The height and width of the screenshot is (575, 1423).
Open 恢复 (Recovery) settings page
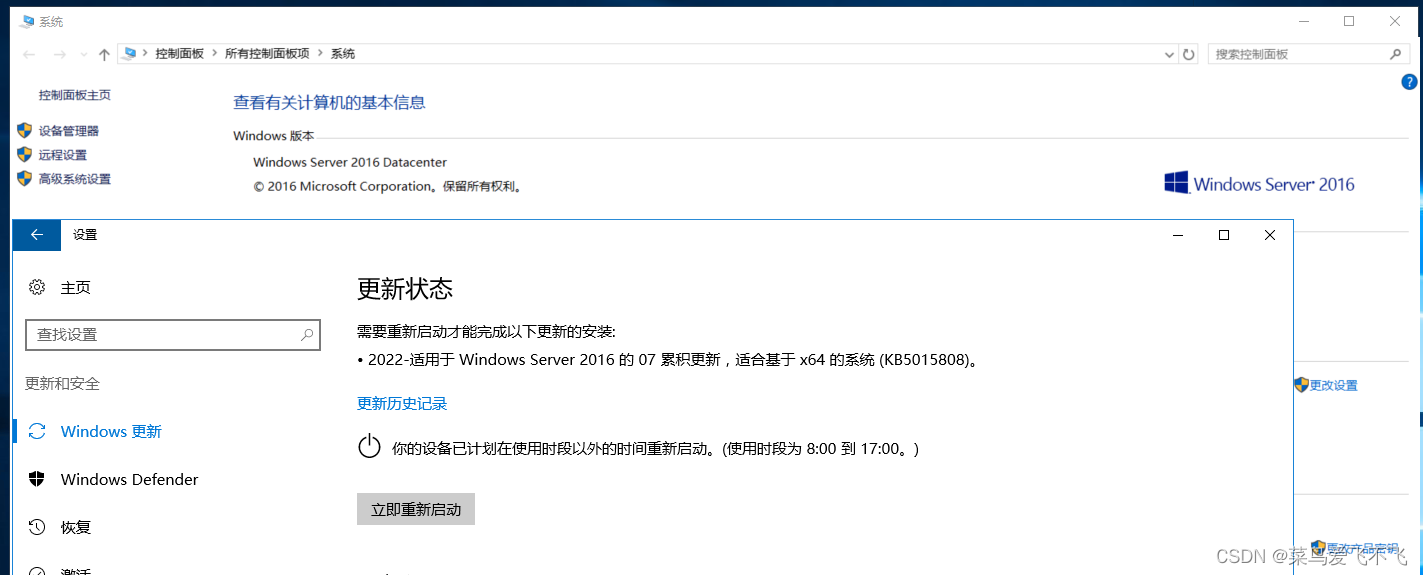click(76, 527)
